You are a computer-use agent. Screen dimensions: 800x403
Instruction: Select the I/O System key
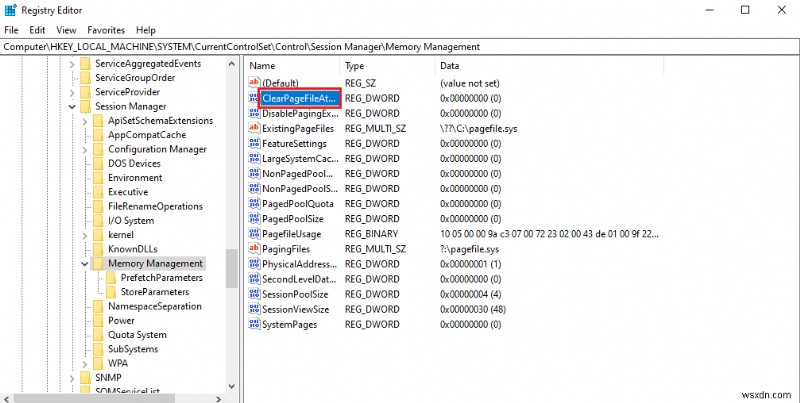click(131, 220)
